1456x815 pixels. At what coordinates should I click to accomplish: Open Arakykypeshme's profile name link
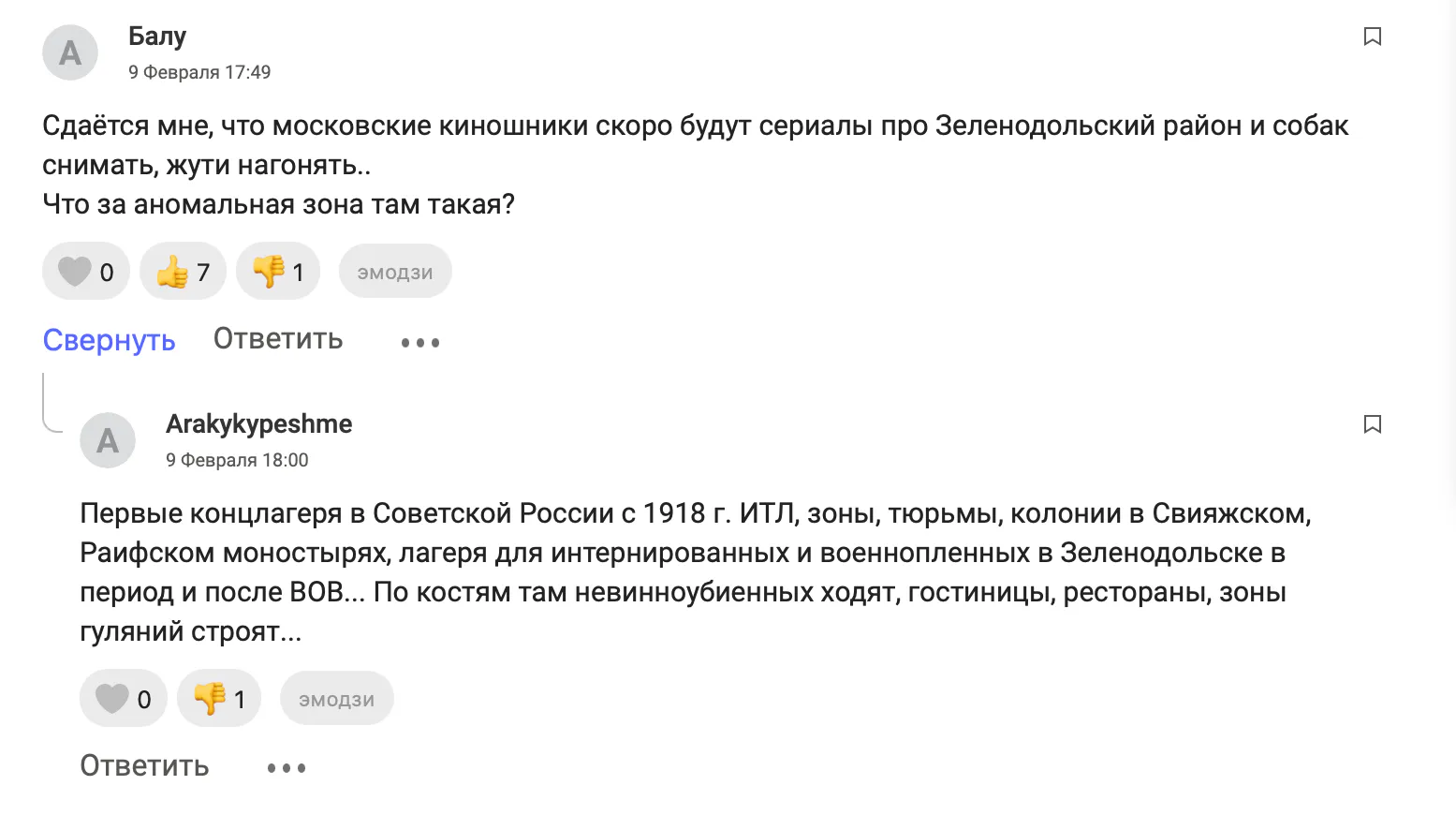pos(259,424)
